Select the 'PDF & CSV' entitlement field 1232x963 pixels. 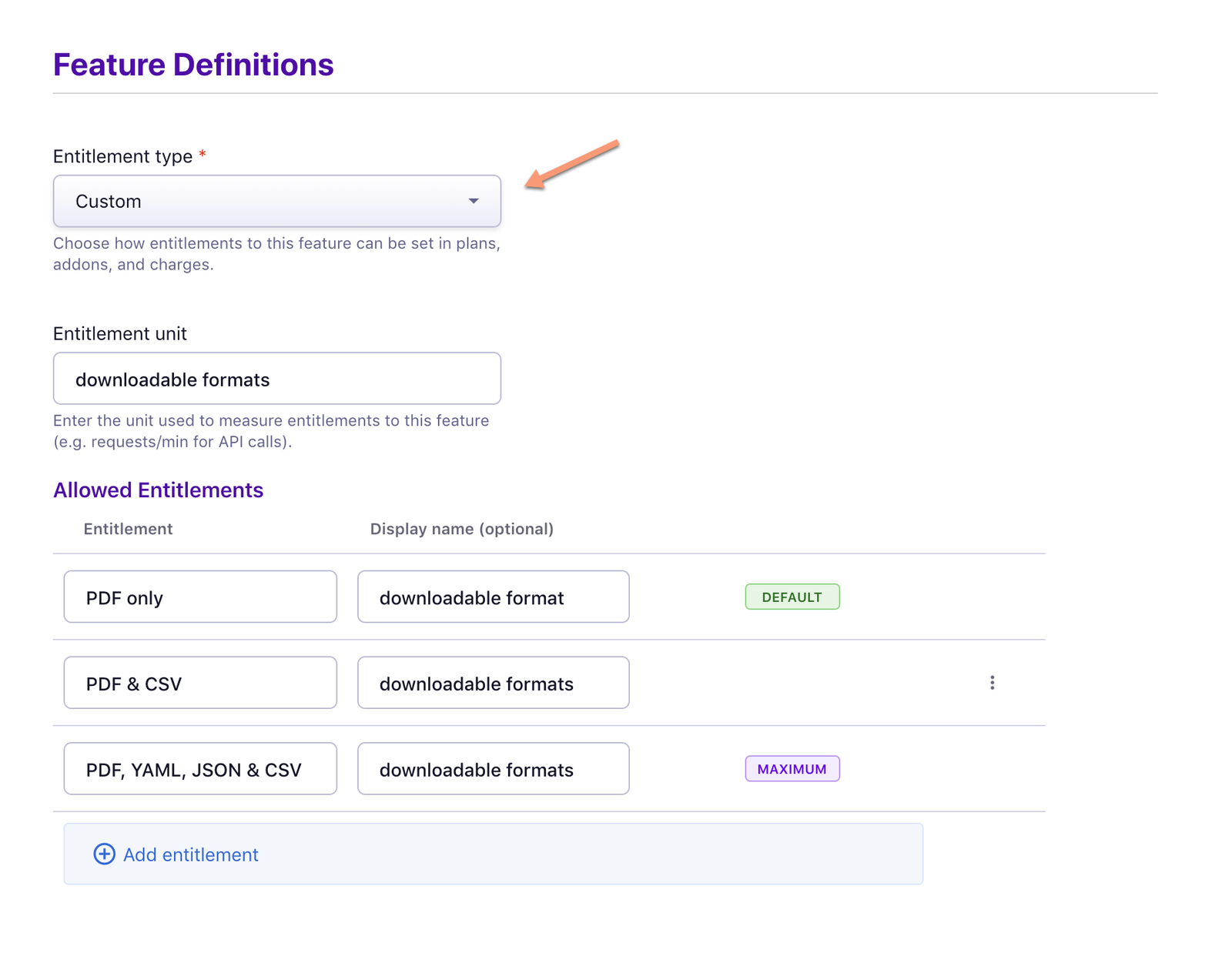click(200, 684)
